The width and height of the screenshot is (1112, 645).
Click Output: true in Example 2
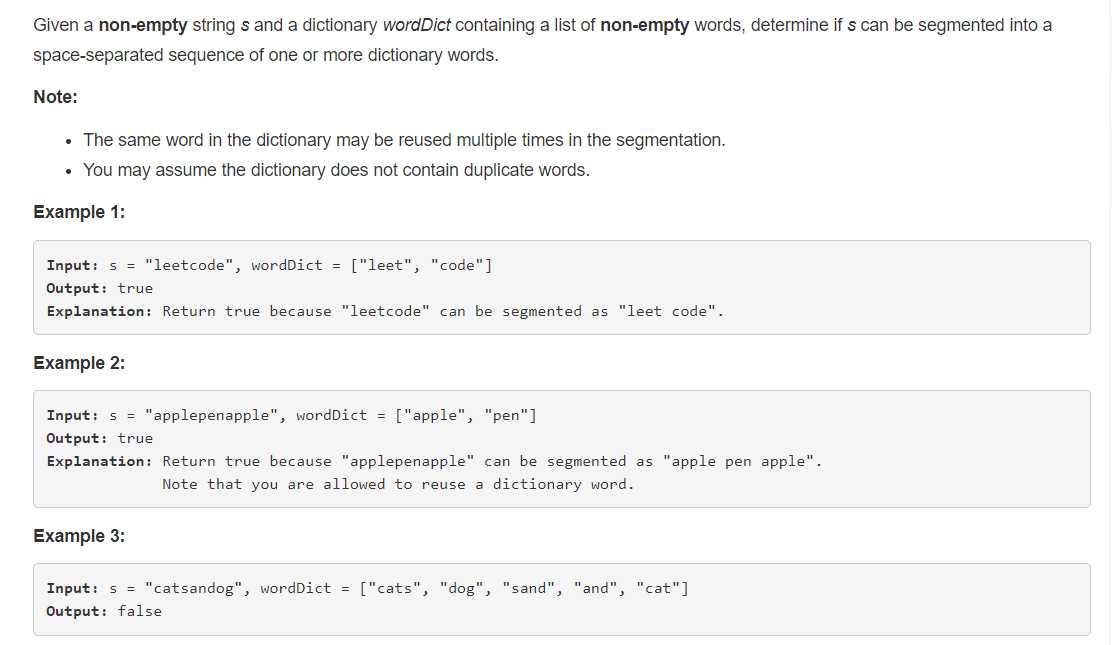point(100,439)
